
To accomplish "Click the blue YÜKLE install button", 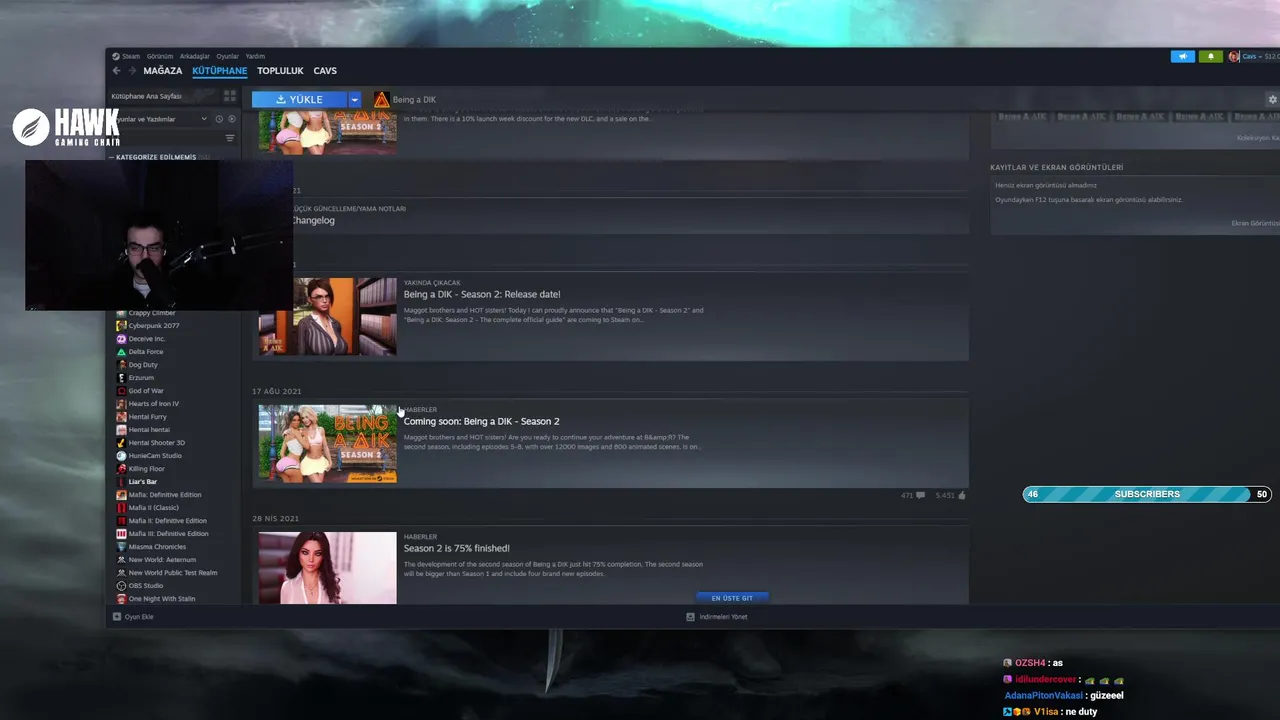I will (x=299, y=99).
